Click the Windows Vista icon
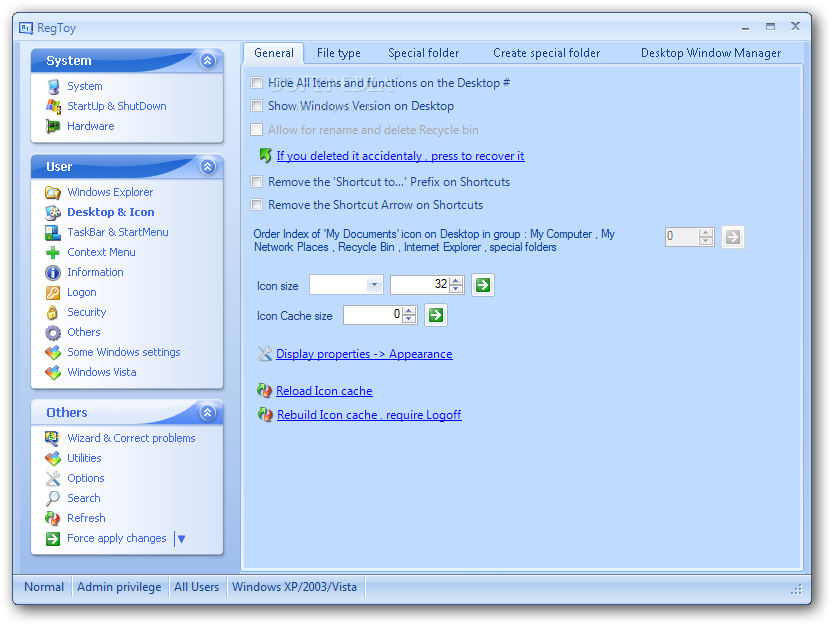The height and width of the screenshot is (625, 832). click(53, 372)
